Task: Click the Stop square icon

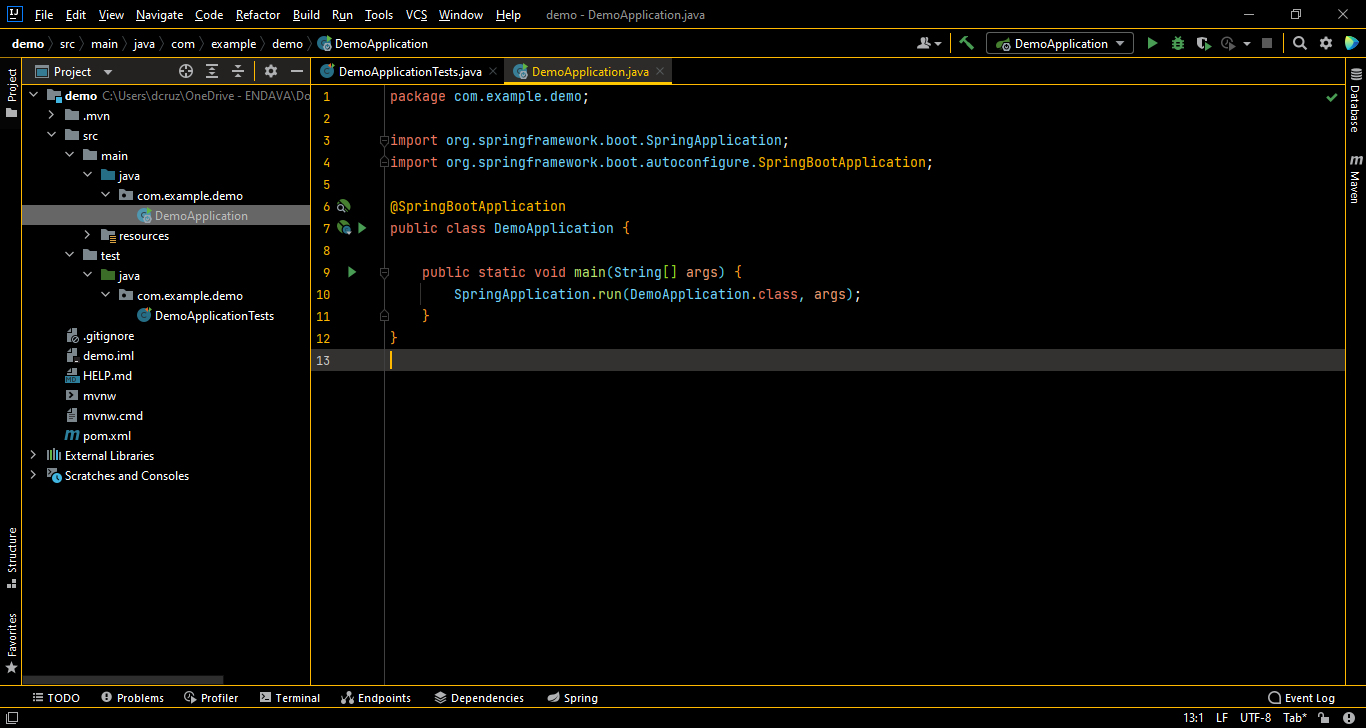Action: point(1267,43)
